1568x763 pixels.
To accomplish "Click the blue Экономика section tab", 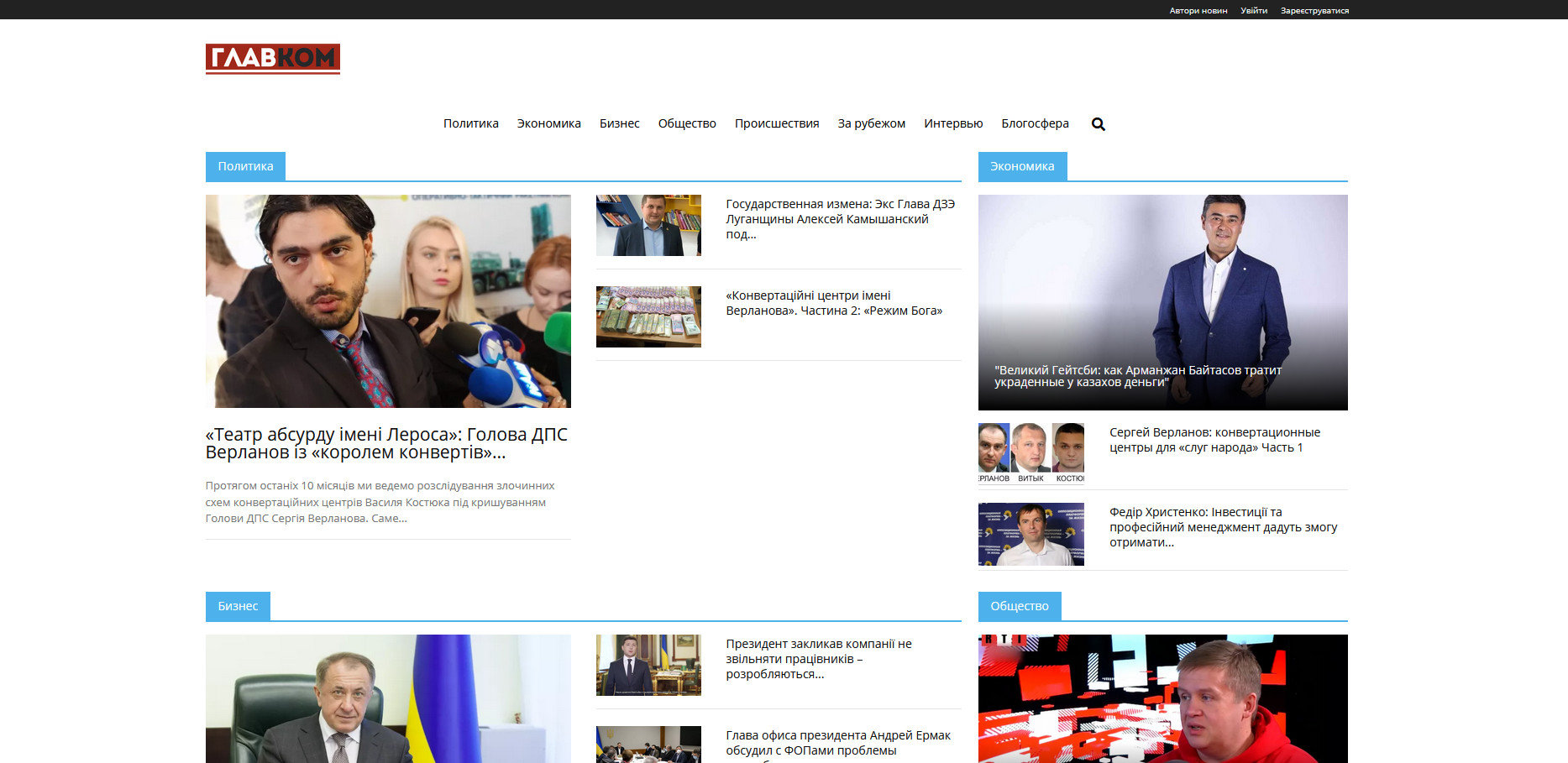I will 1021,166.
